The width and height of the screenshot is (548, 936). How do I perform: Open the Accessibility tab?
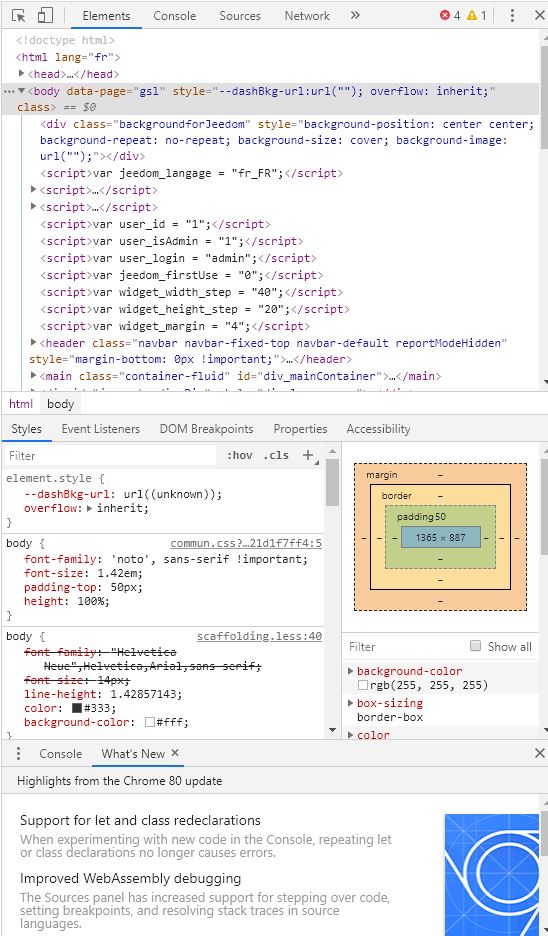coord(378,429)
